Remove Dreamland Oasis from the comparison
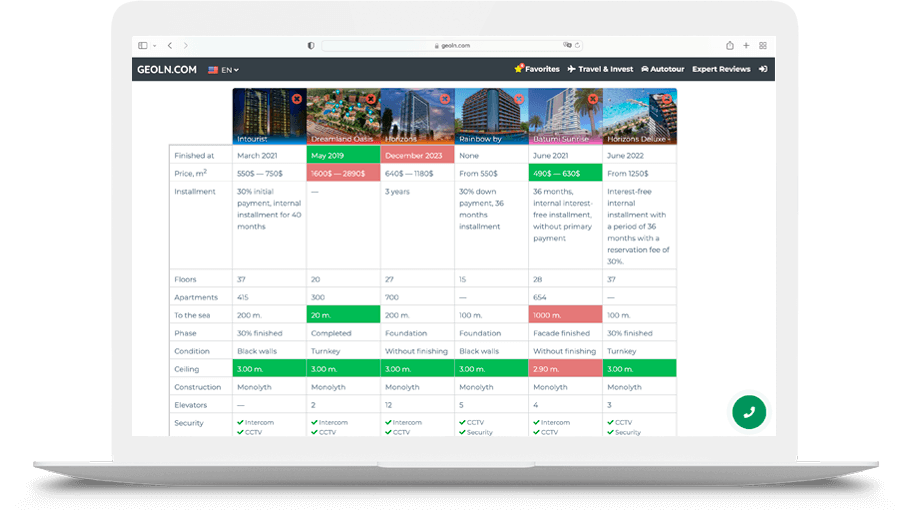This screenshot has height=514, width=909. [371, 99]
